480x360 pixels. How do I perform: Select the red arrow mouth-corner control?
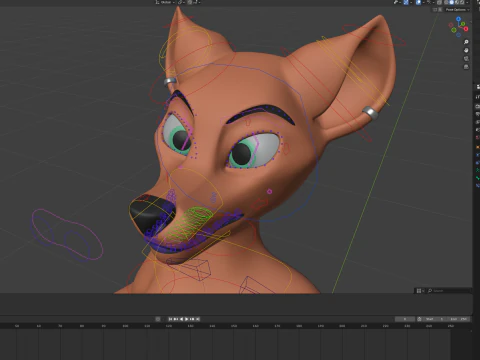click(x=260, y=203)
